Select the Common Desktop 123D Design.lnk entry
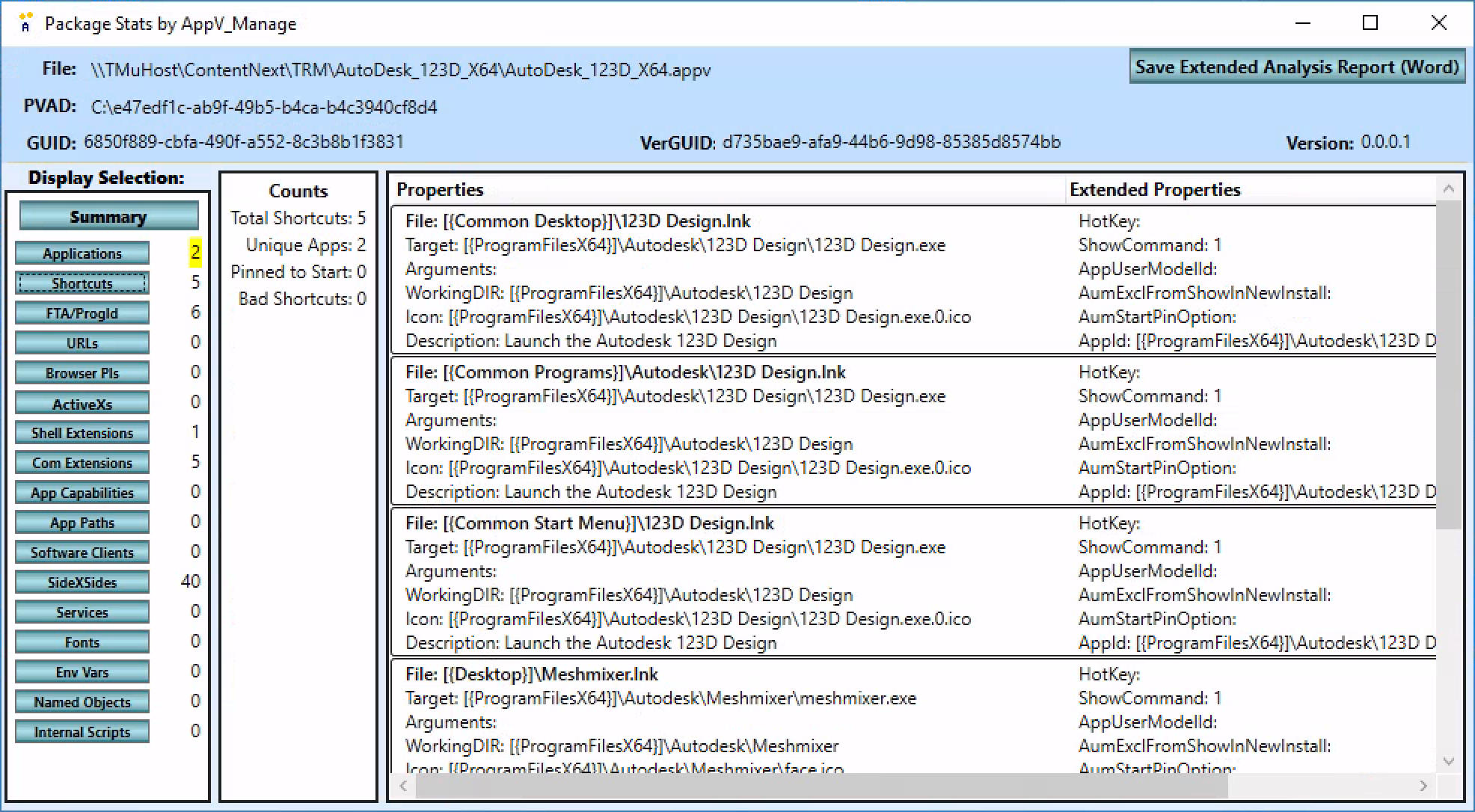 pos(913,280)
